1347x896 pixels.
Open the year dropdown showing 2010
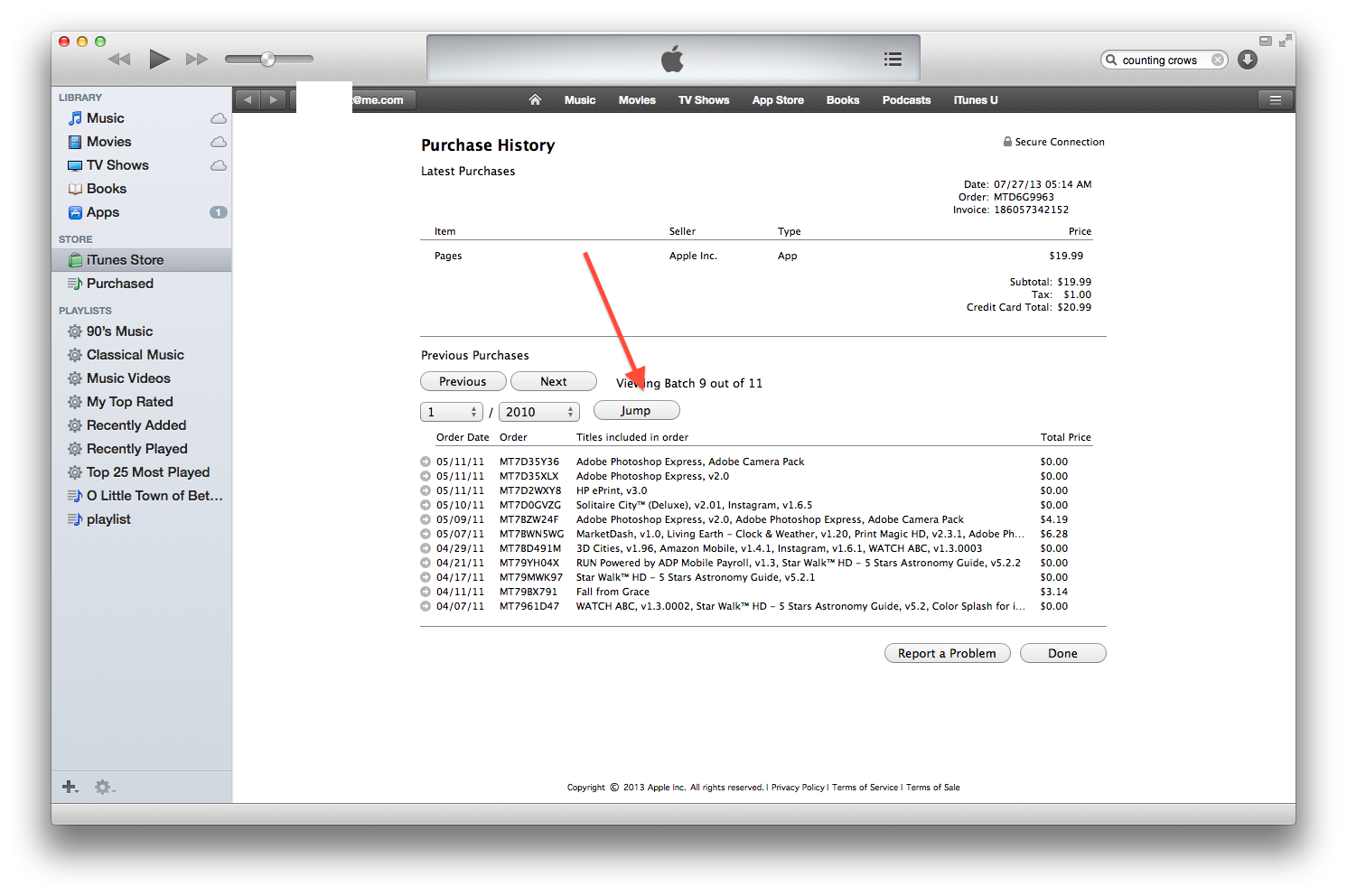tap(538, 412)
